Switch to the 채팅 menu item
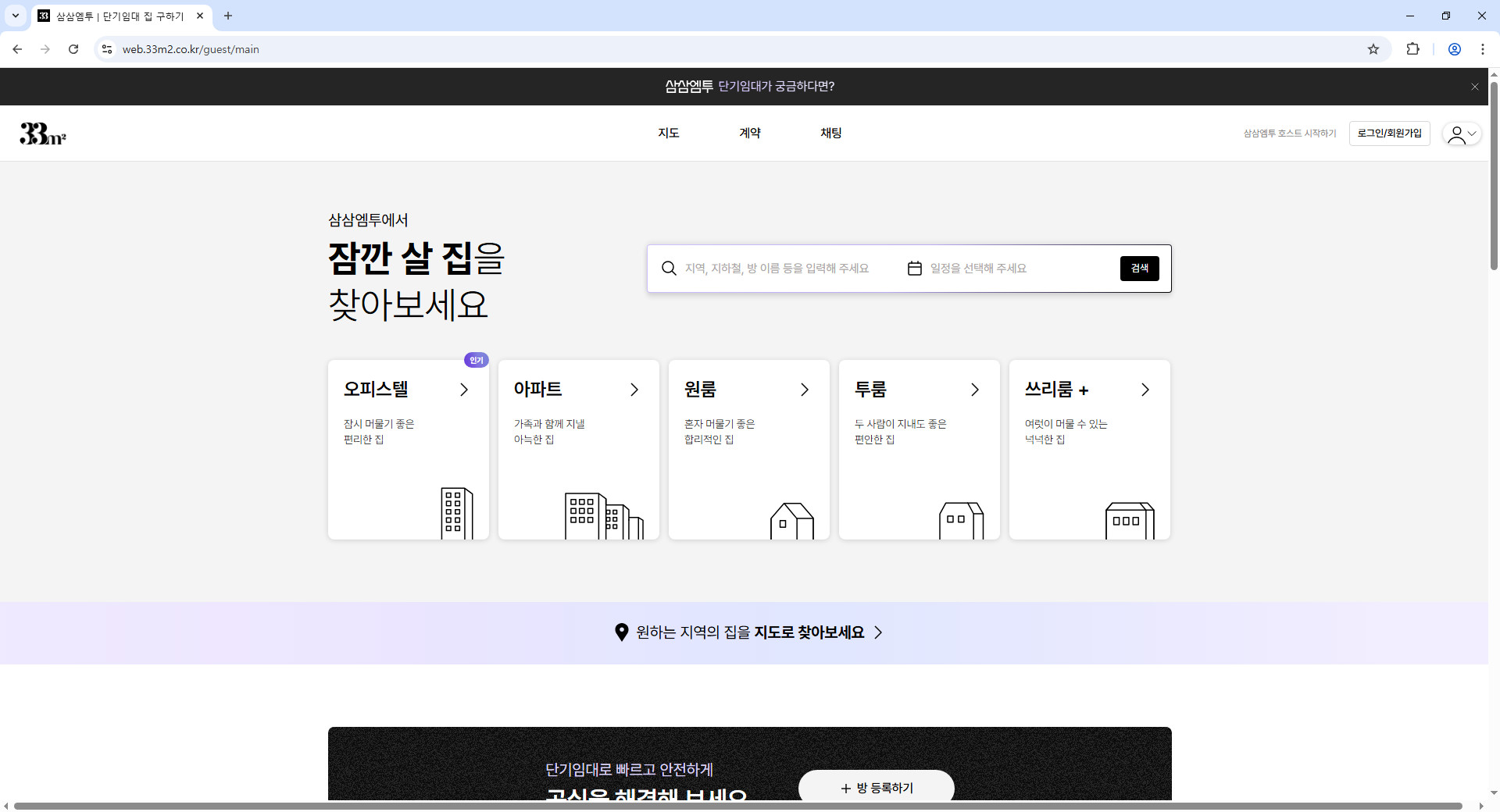The width and height of the screenshot is (1500, 812). (830, 133)
